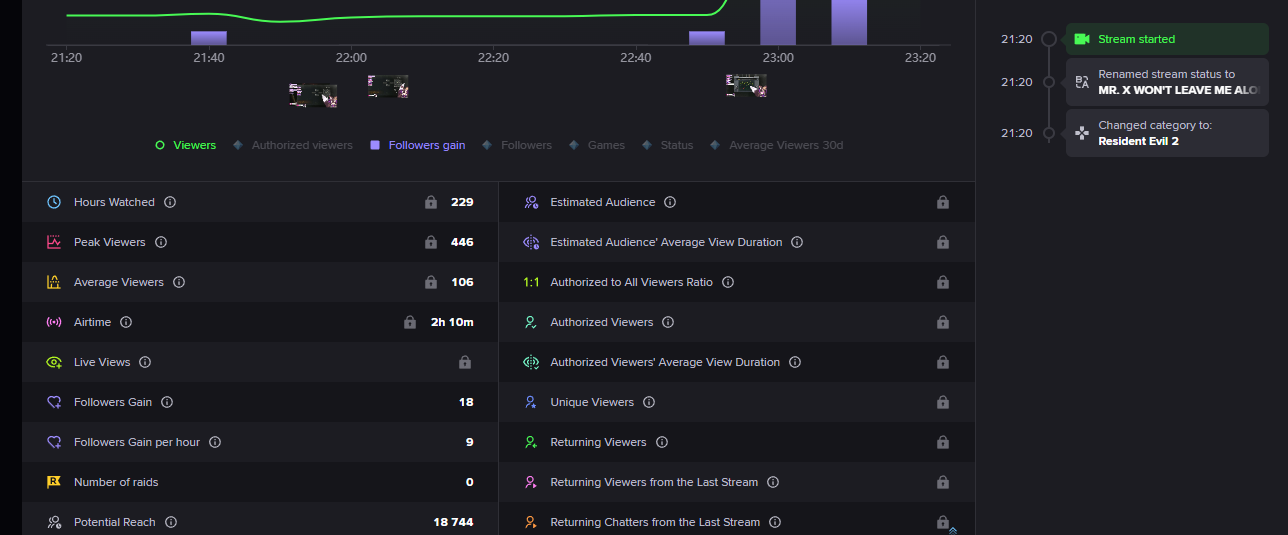Viewport: 1288px width, 535px height.
Task: Click the Authorized Viewers' Average View Duration label
Action: click(x=665, y=362)
